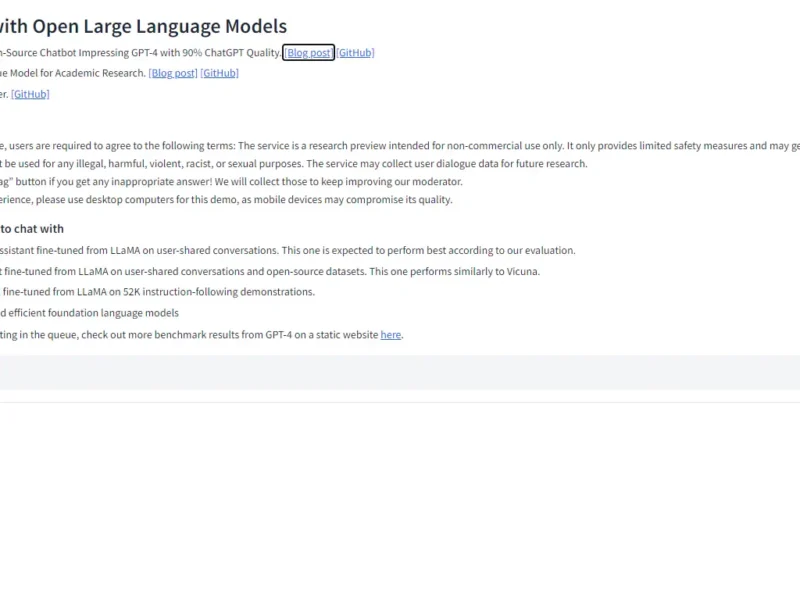Click the gray bar below the benchmark line
This screenshot has width=800, height=600.
pyautogui.click(x=400, y=372)
